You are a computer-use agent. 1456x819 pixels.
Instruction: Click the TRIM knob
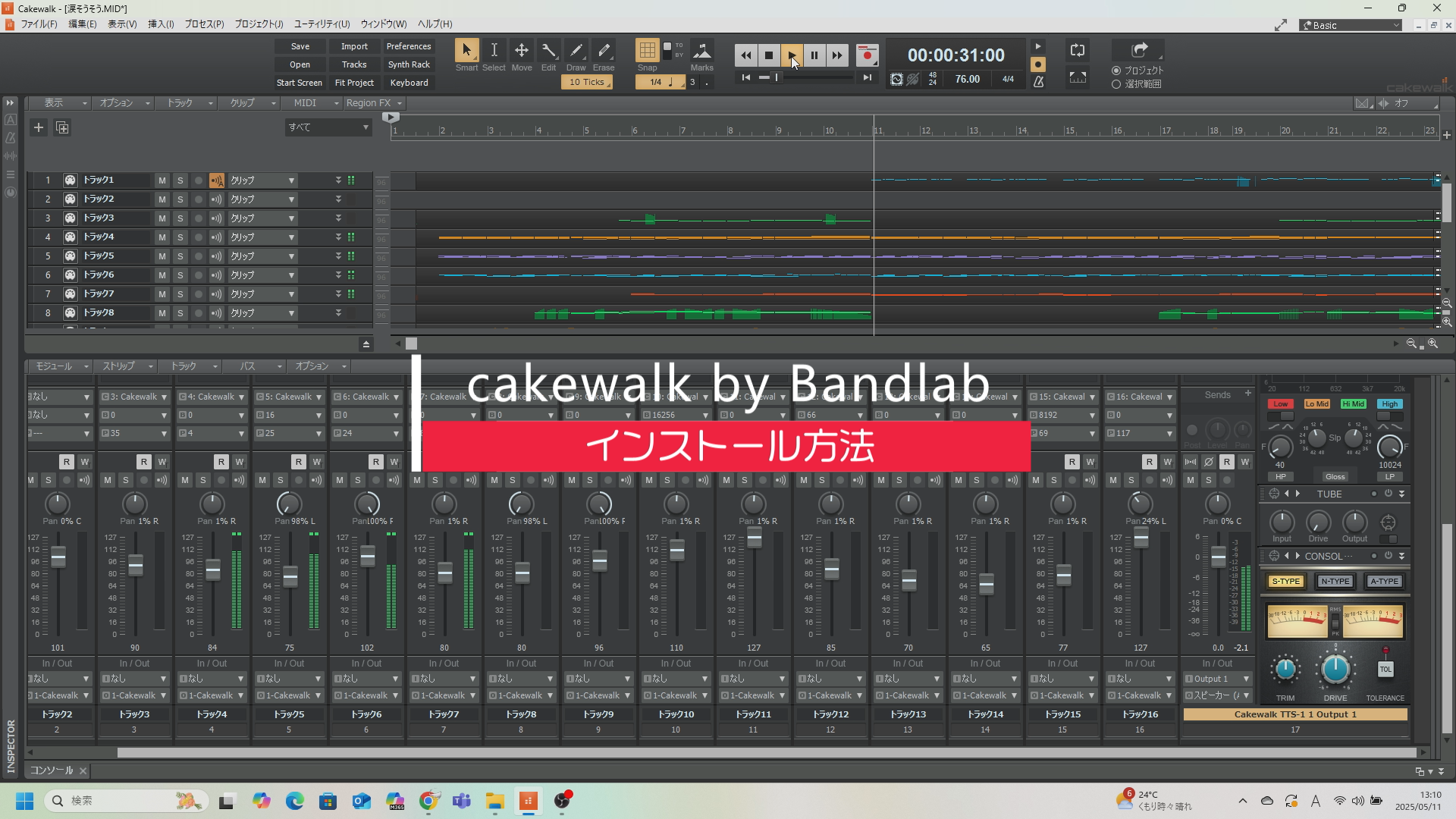click(1285, 670)
